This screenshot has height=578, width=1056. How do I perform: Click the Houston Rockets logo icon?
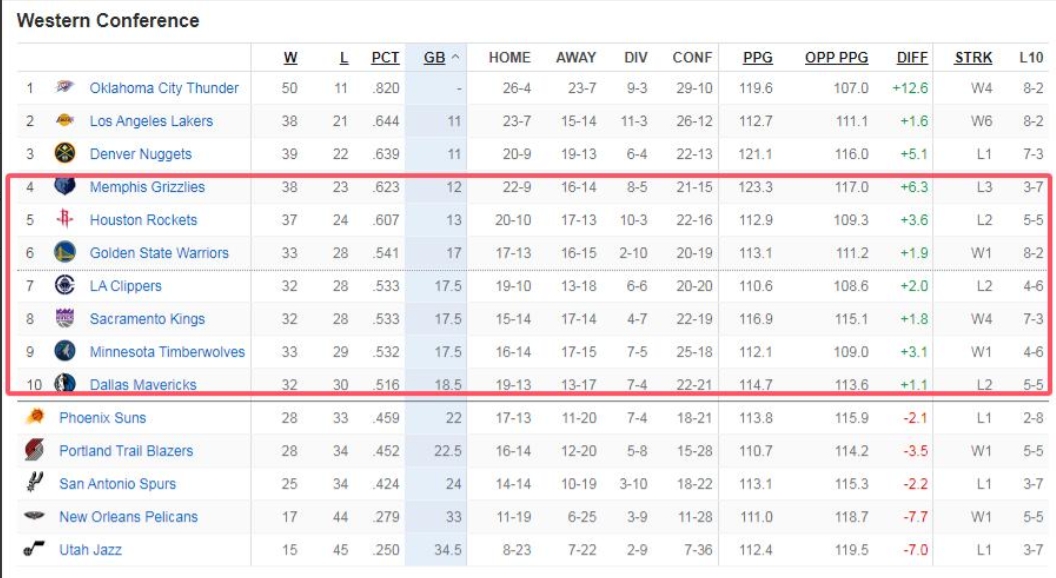(x=65, y=220)
